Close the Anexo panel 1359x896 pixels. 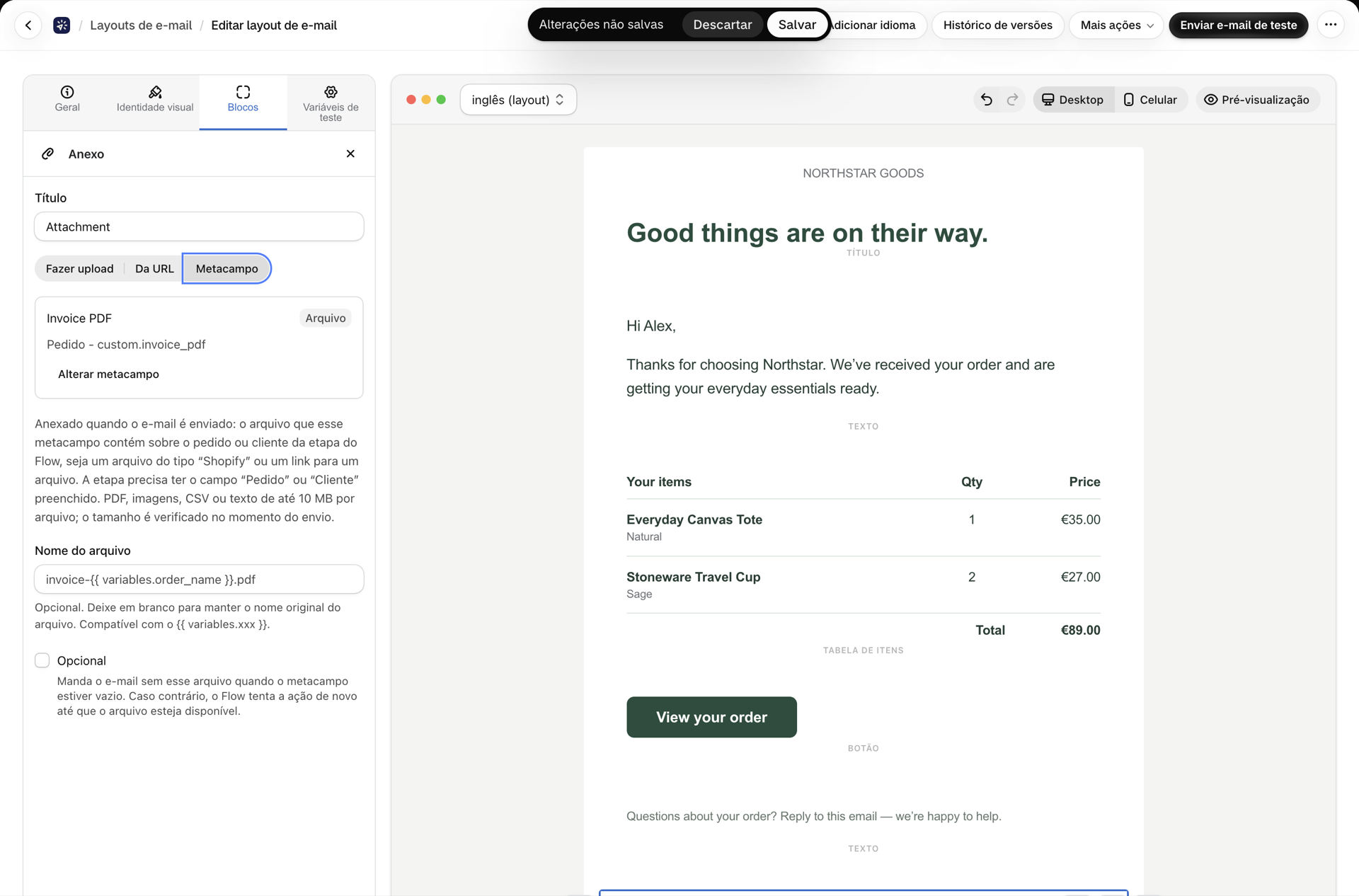tap(350, 154)
